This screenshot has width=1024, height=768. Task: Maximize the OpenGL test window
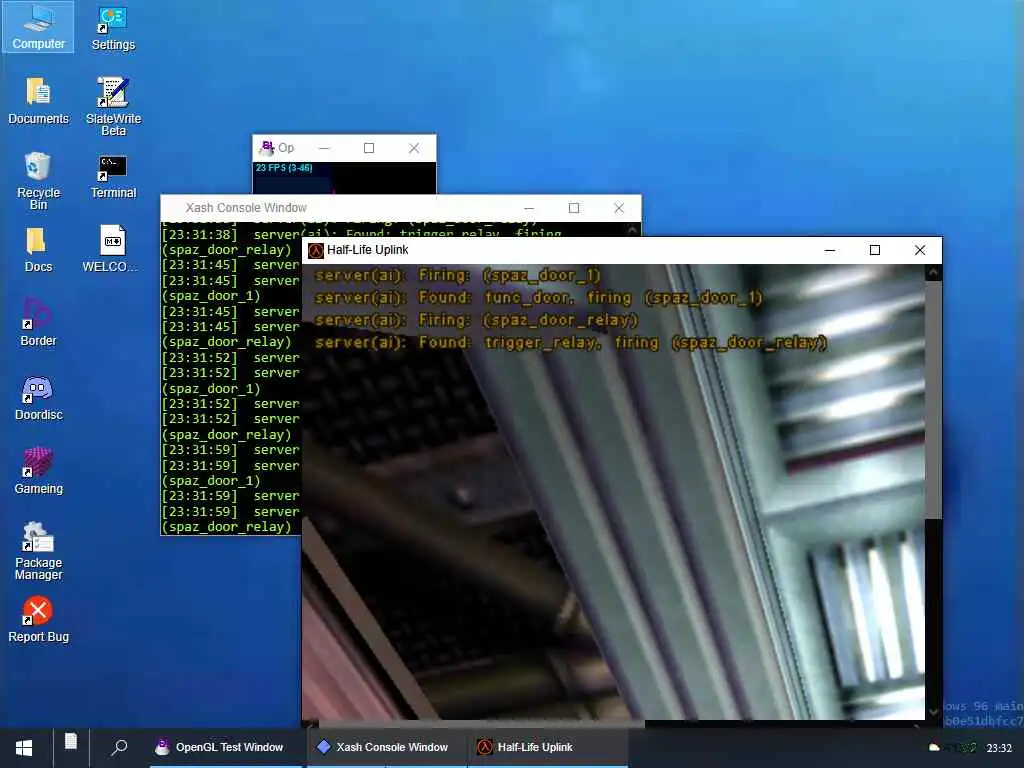tap(369, 148)
